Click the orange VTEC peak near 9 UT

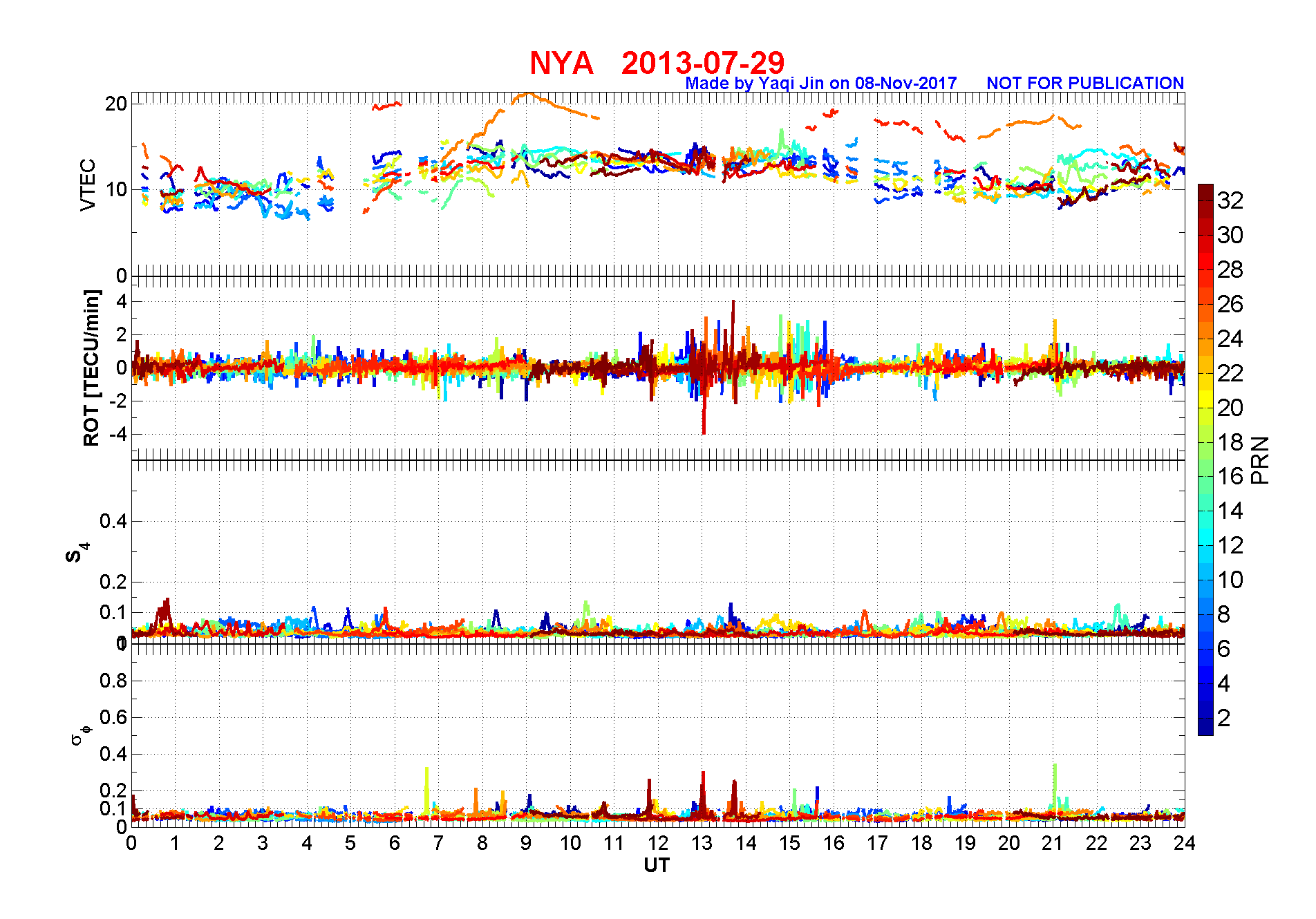tap(527, 95)
